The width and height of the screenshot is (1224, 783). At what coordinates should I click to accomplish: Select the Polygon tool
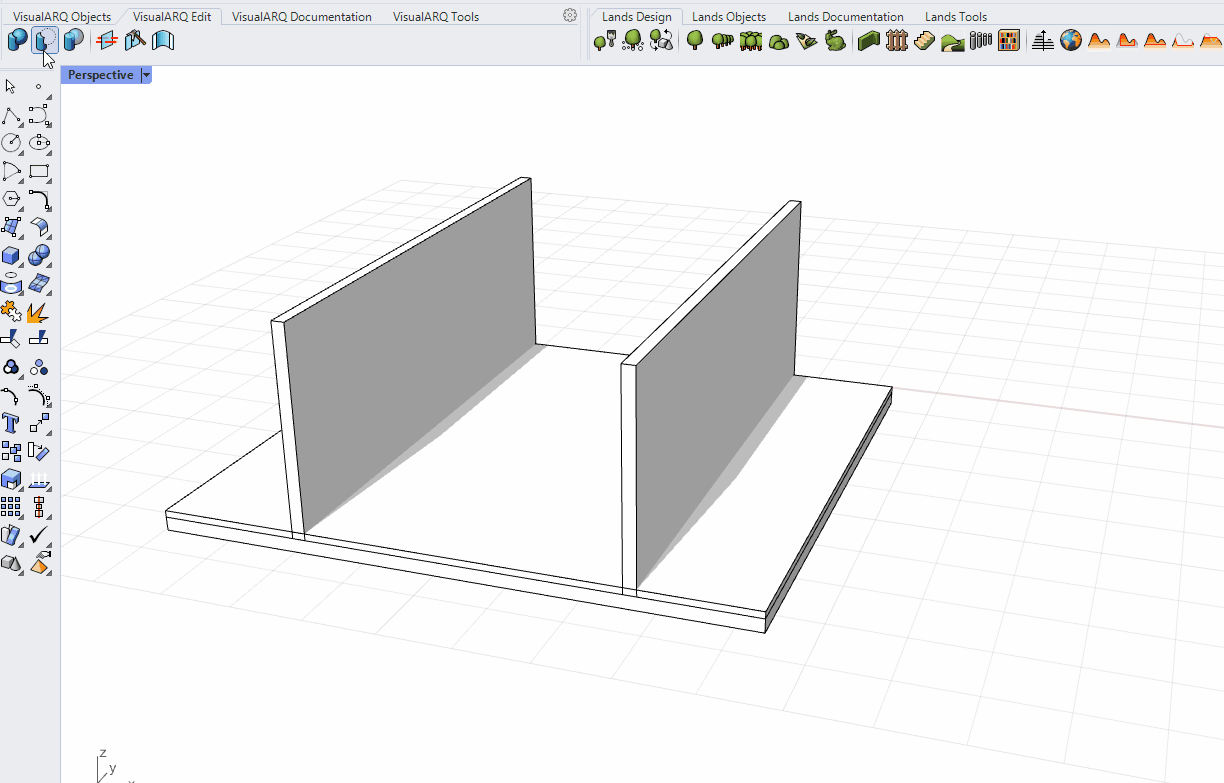(11, 199)
